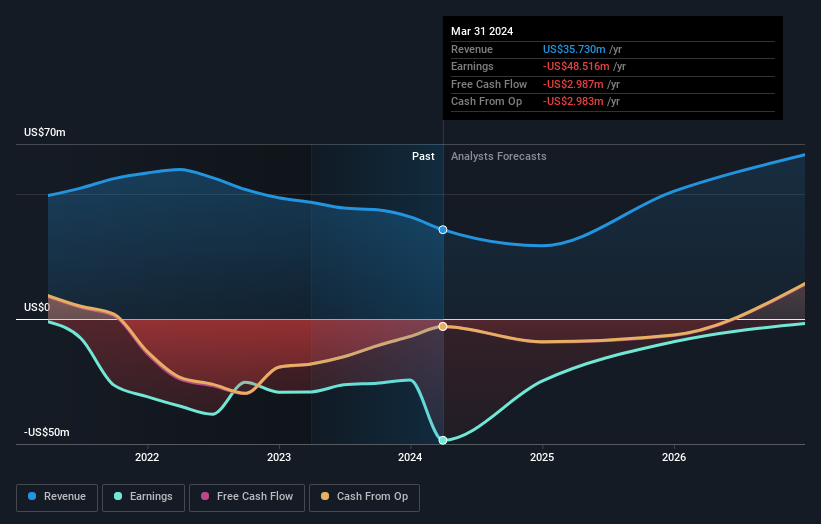
Task: Click the Analysts Forecasts label
Action: (x=498, y=156)
